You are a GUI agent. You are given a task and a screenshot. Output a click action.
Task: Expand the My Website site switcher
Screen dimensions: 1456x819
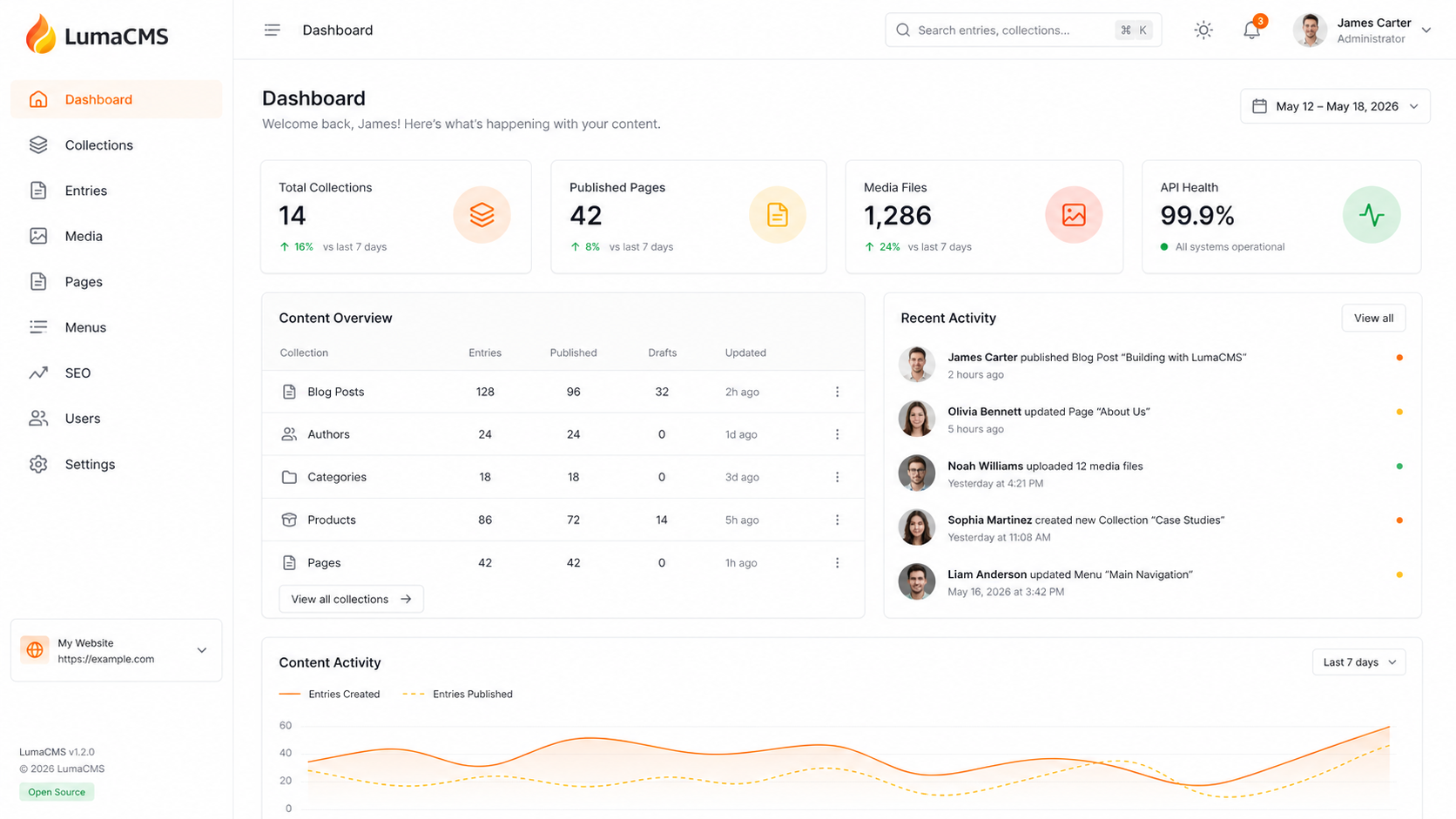(116, 650)
